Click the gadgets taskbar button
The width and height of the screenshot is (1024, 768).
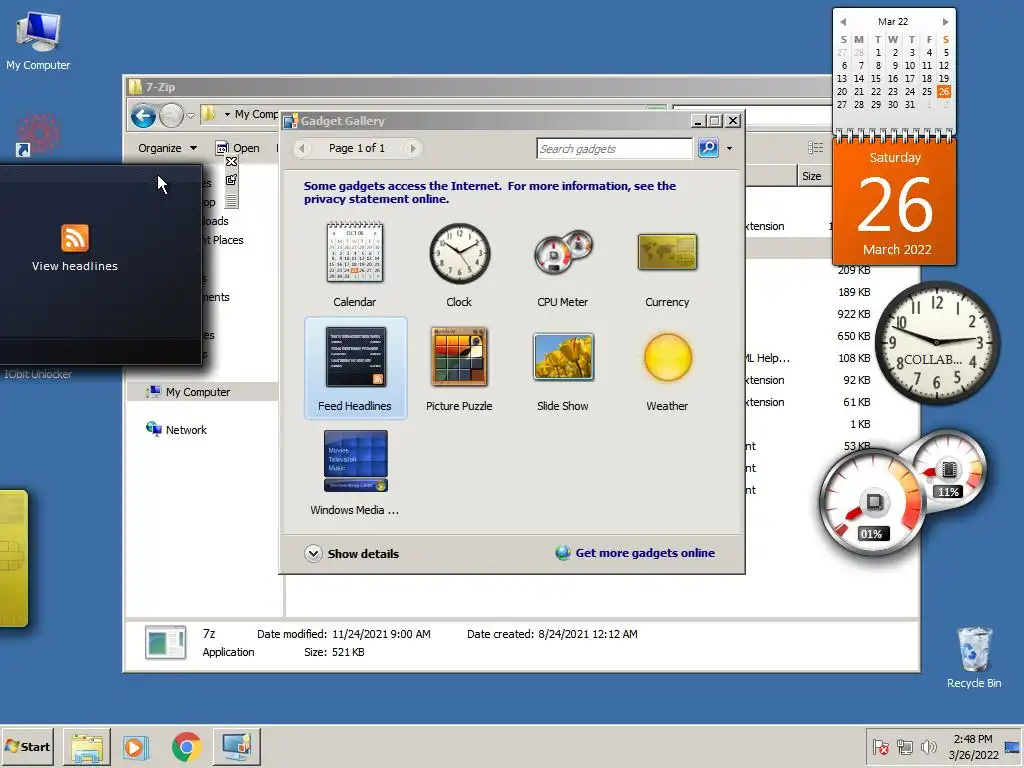pos(236,746)
